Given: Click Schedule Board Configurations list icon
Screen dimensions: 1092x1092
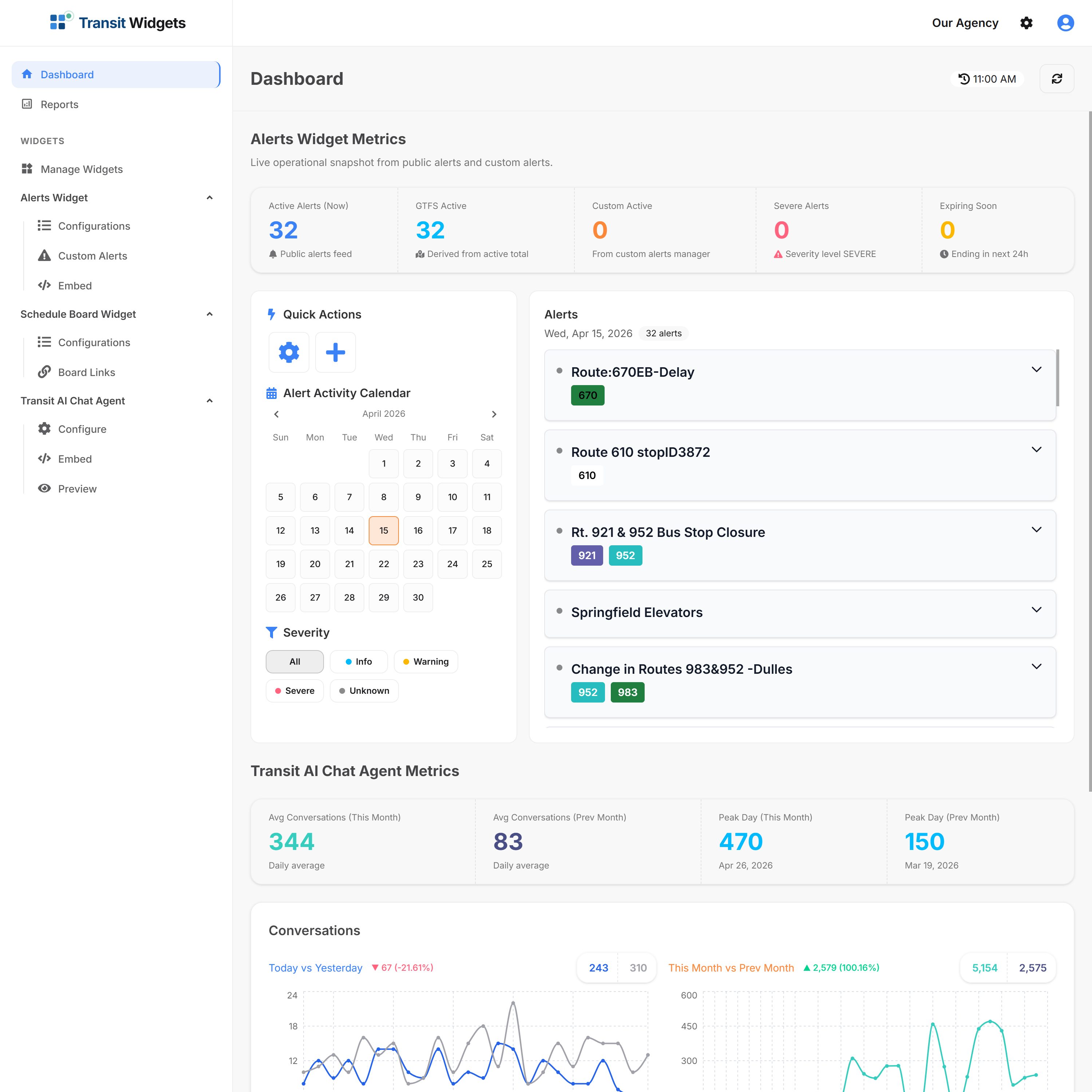Looking at the screenshot, I should pyautogui.click(x=44, y=342).
